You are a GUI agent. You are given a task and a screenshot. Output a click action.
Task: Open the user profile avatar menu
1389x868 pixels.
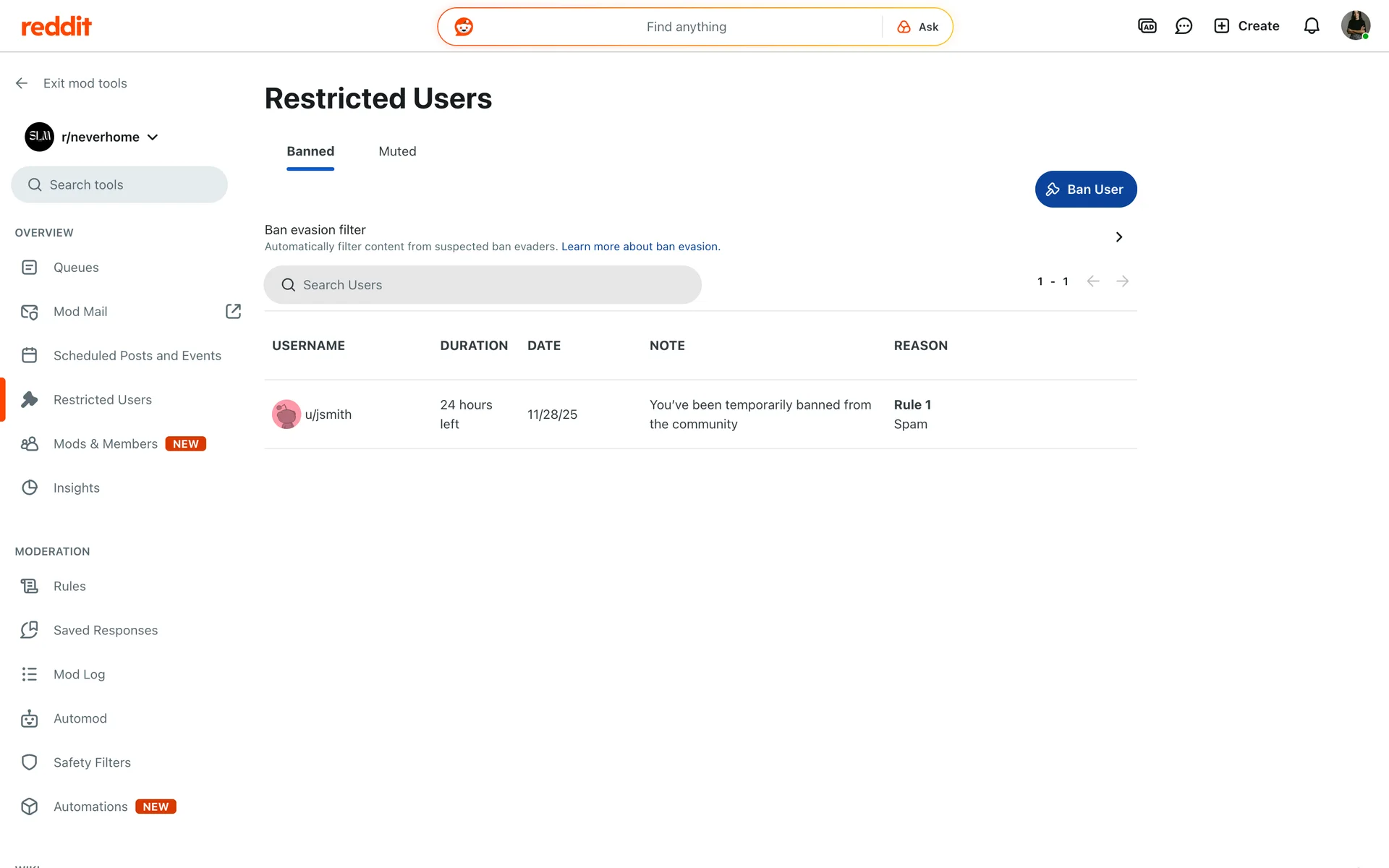click(1355, 26)
